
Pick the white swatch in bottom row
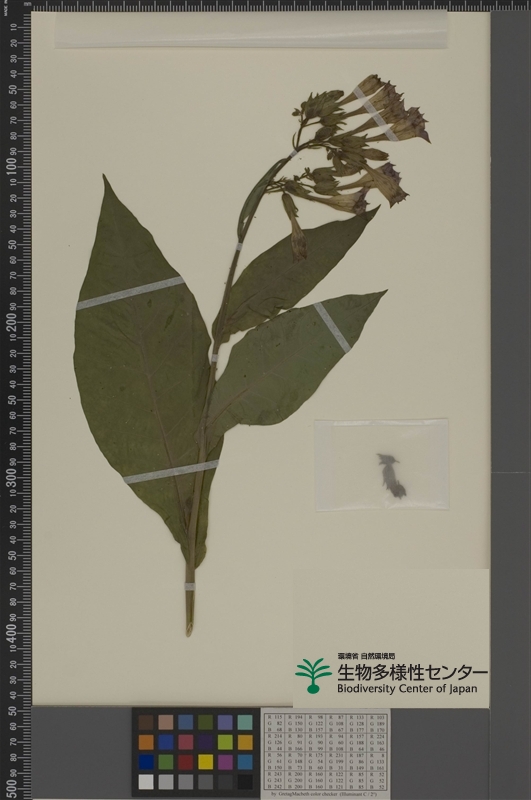click(x=146, y=782)
